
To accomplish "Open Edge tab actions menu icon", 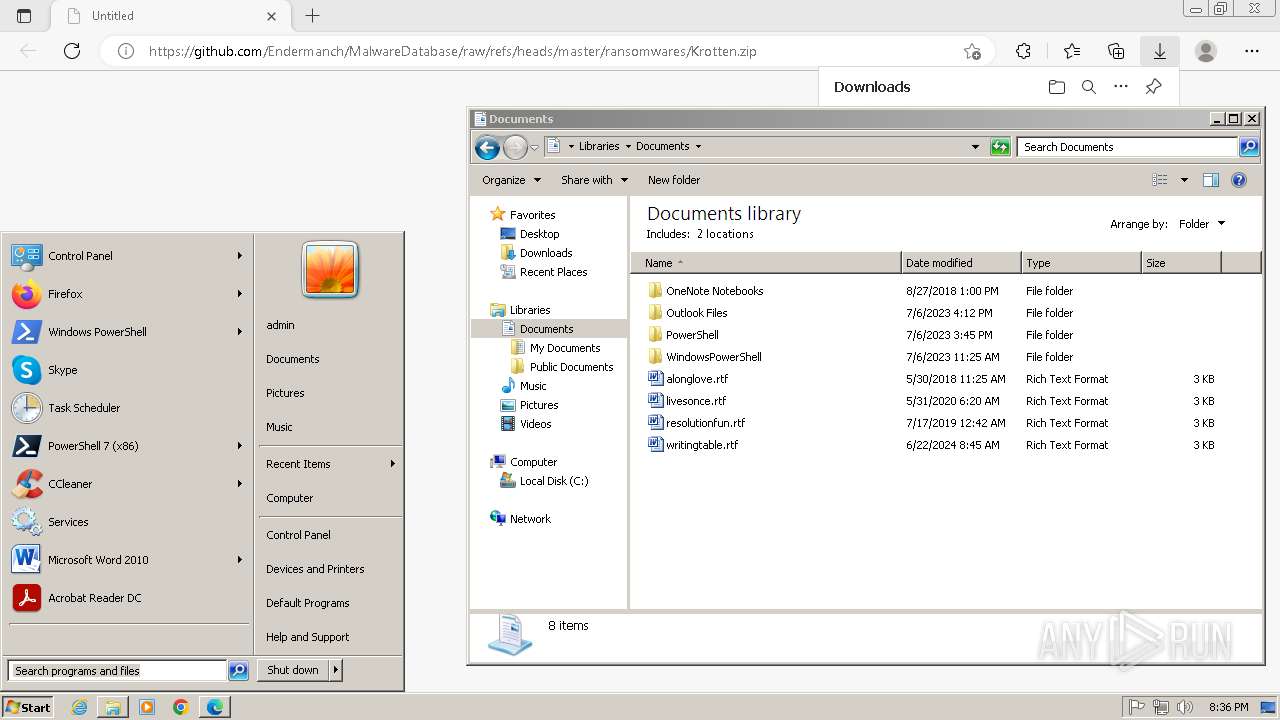I will 24,16.
